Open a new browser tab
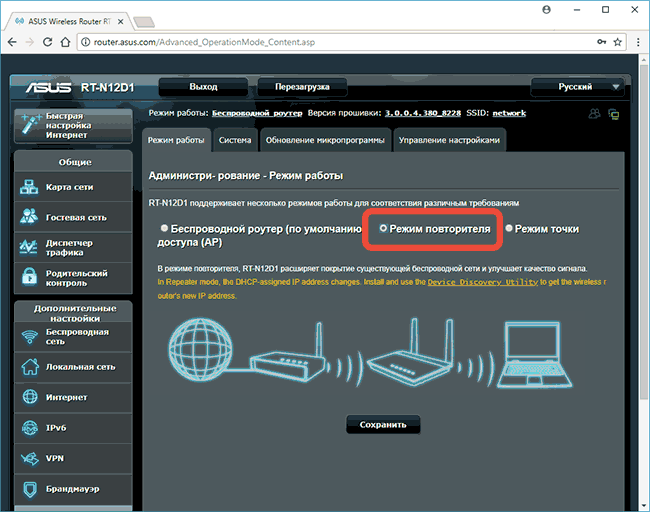 144,22
